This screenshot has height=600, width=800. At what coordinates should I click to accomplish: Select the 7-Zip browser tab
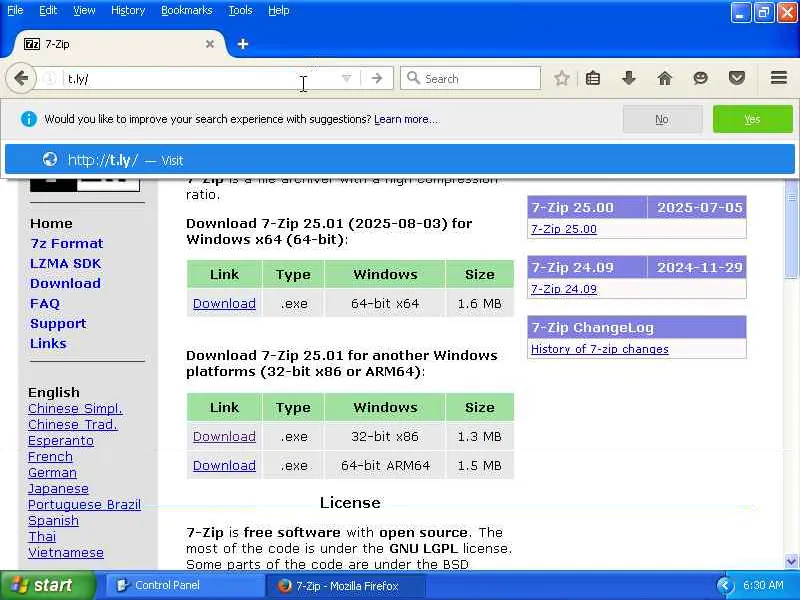coord(118,44)
